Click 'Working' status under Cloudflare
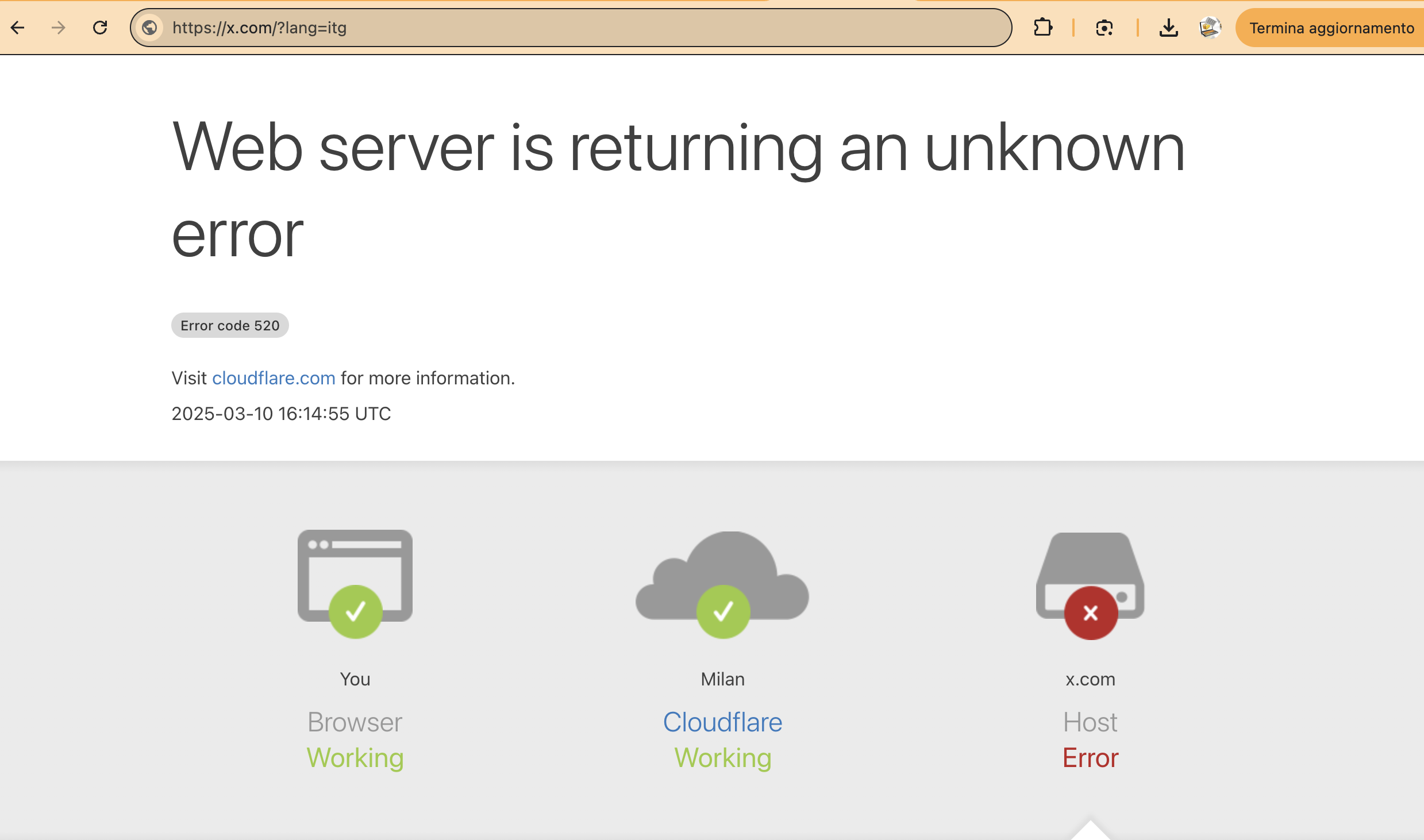Viewport: 1424px width, 840px height. [722, 758]
